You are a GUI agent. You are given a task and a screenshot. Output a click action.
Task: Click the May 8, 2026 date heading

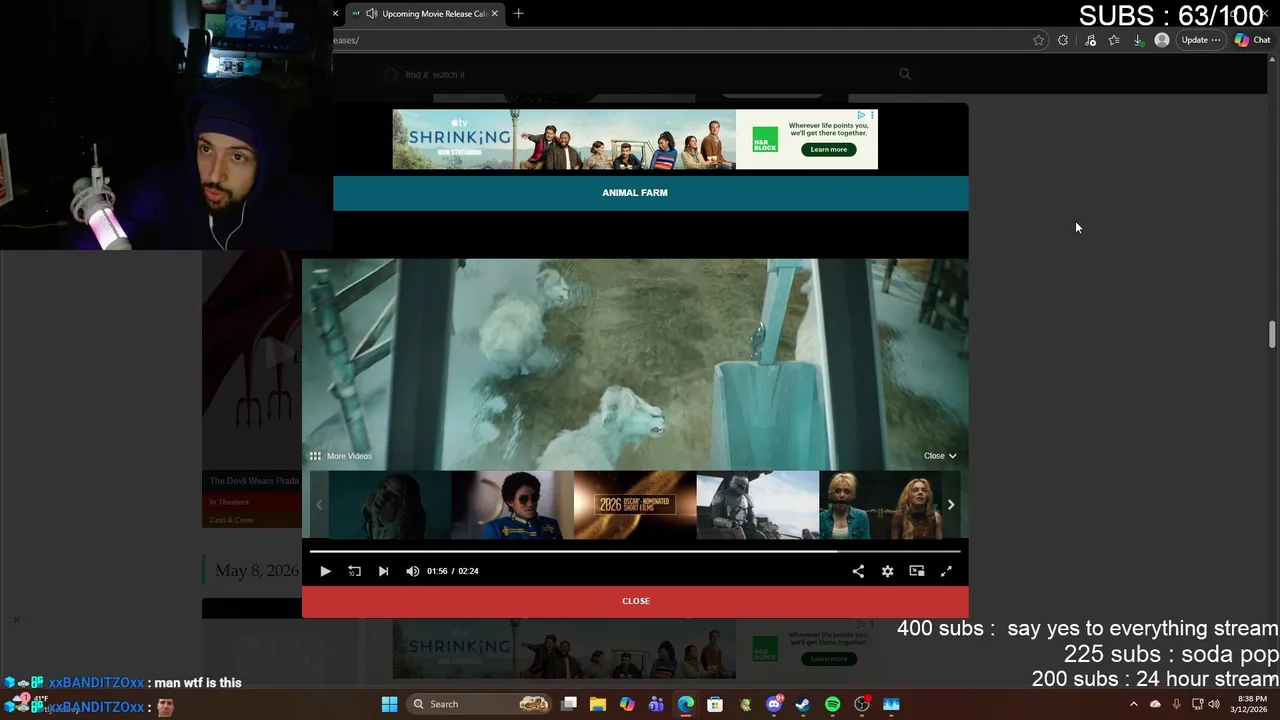click(257, 571)
